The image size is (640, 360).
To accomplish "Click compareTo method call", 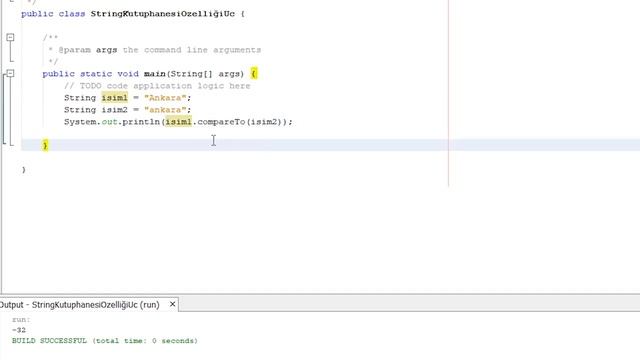I will point(221,122).
